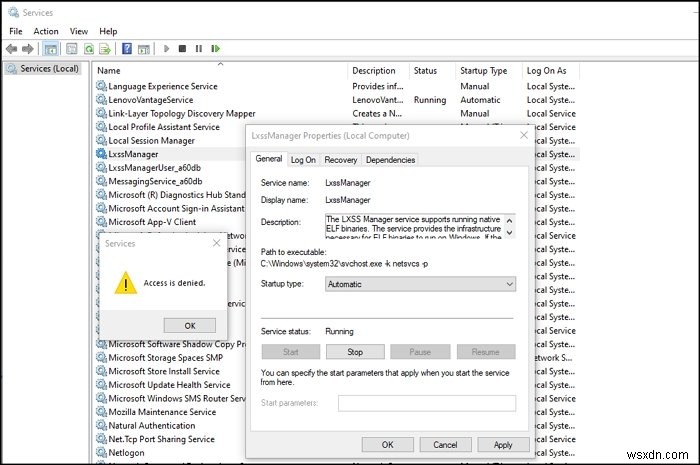Switch to the General tab
The width and height of the screenshot is (700, 465).
269,159
